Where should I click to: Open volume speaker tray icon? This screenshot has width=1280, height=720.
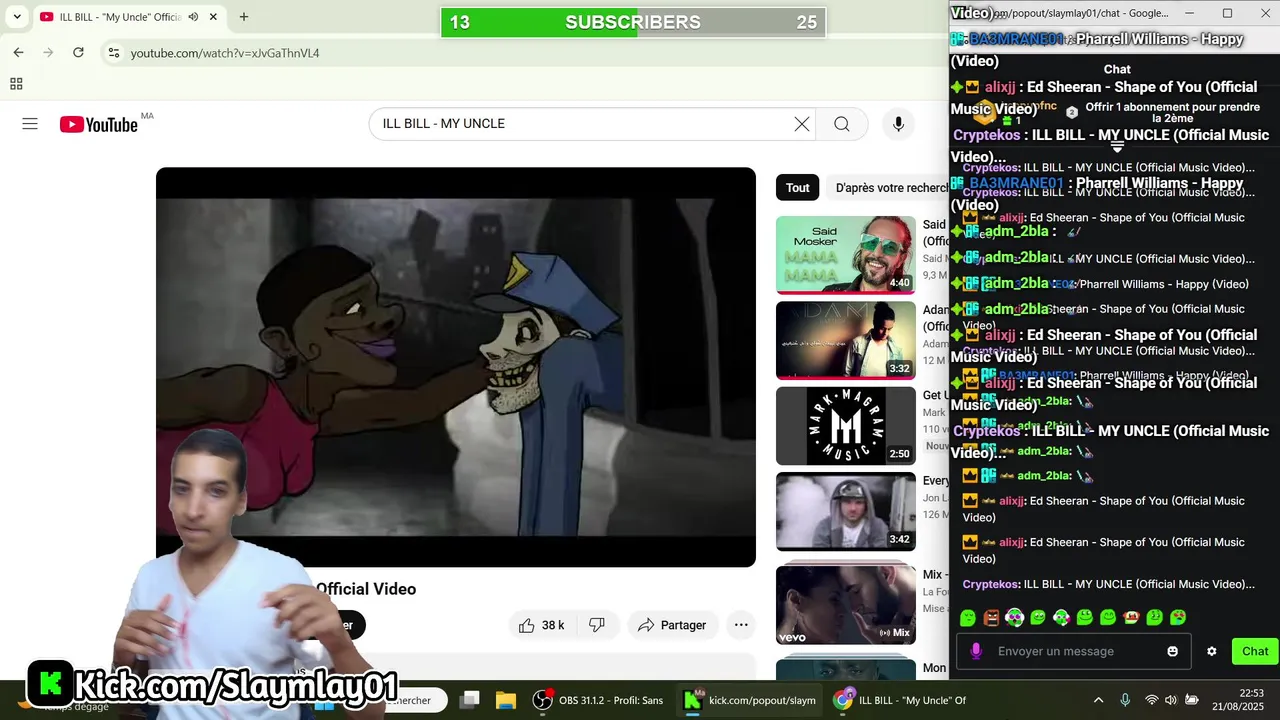click(x=1171, y=700)
